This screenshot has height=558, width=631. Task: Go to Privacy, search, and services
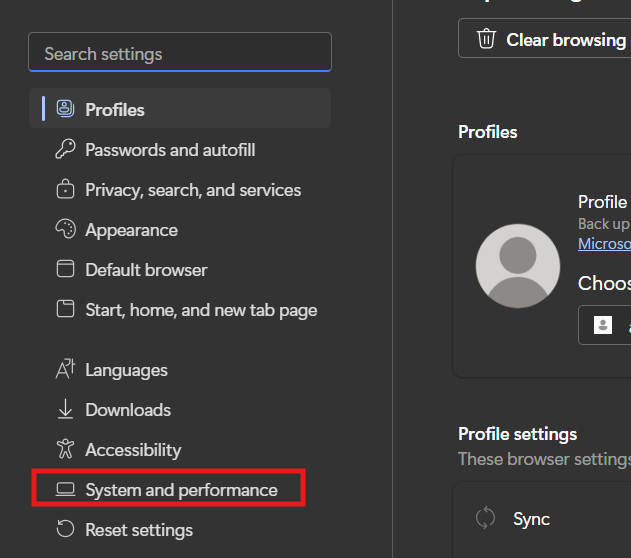180,189
